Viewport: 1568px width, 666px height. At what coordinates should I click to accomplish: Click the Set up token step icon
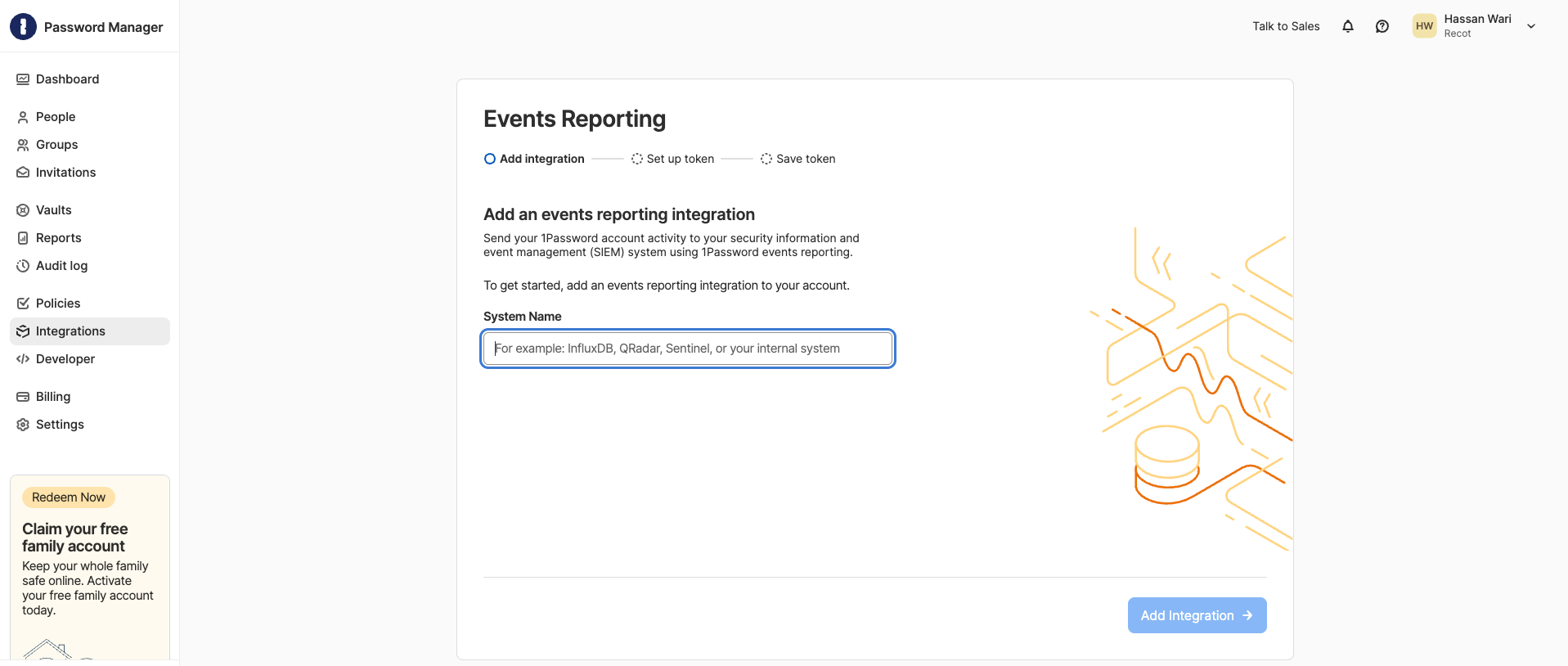[637, 159]
